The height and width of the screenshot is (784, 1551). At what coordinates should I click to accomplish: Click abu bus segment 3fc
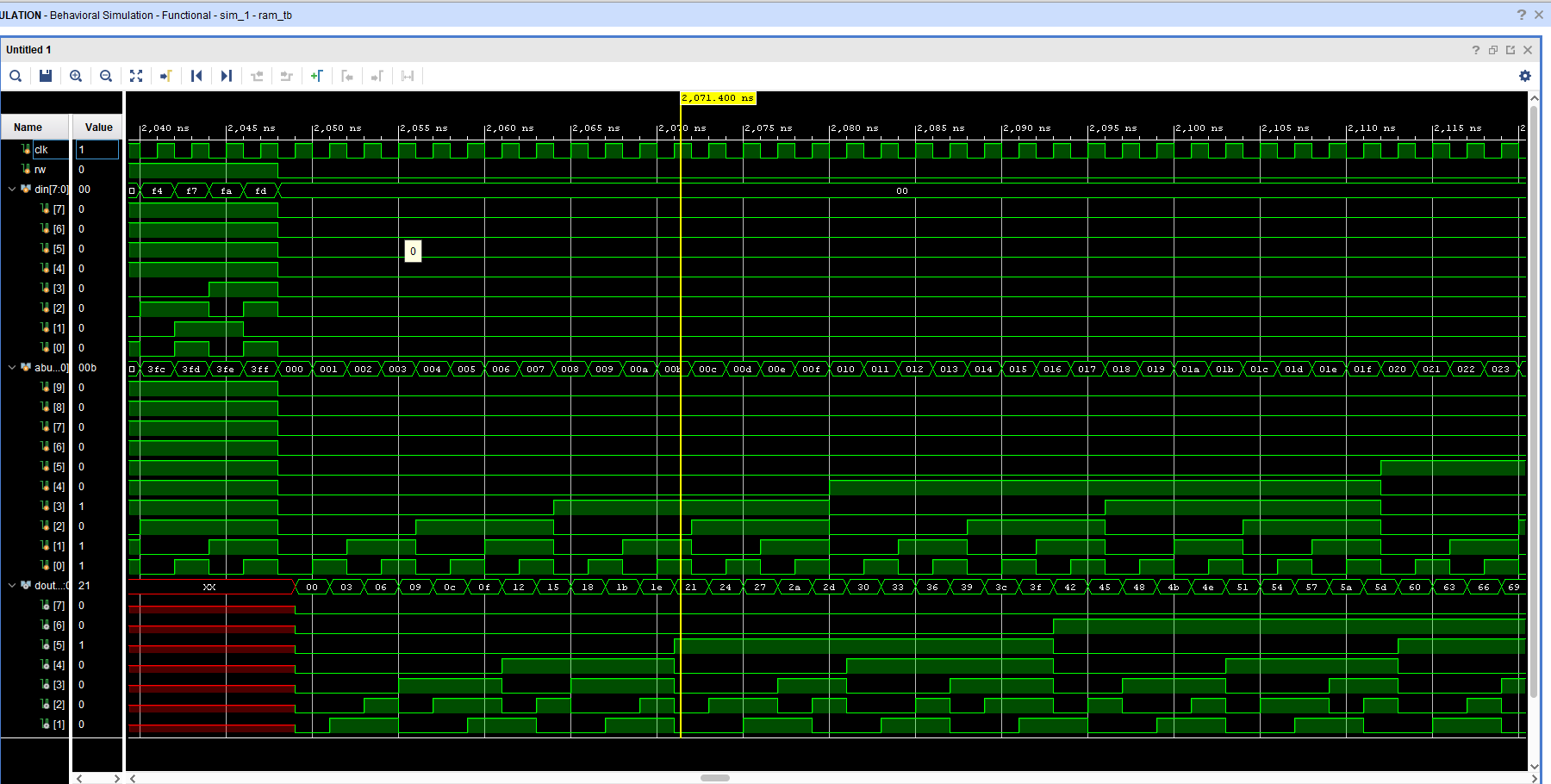tap(157, 370)
